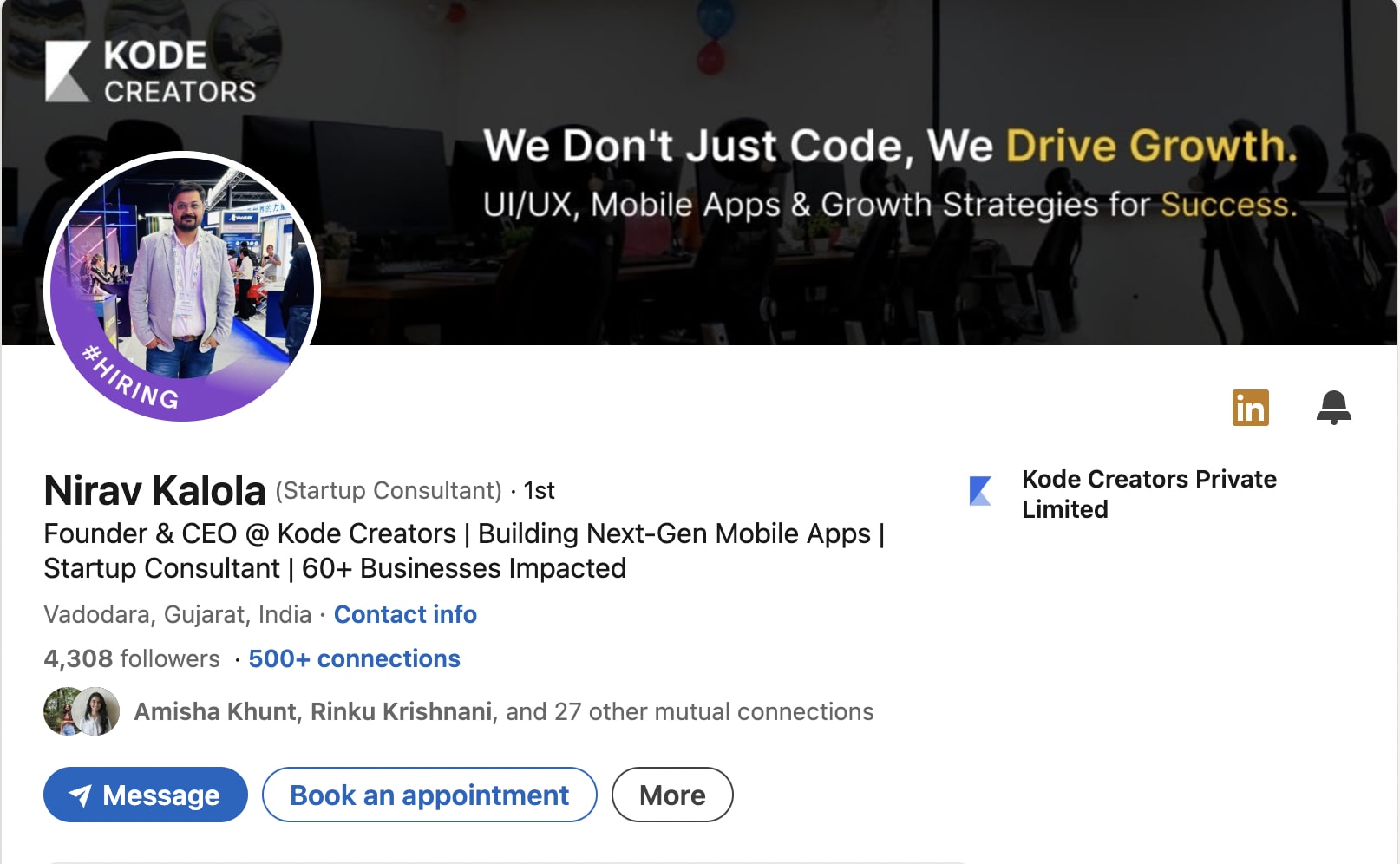The image size is (1400, 864).
Task: Open the More options dropdown
Action: point(672,795)
